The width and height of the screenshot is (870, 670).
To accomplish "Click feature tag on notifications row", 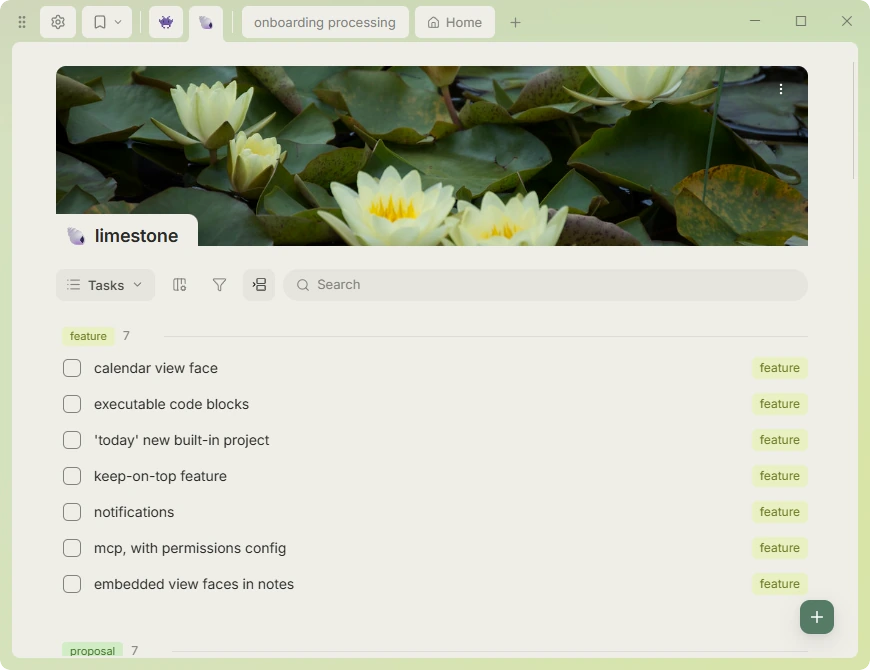I will (x=780, y=512).
